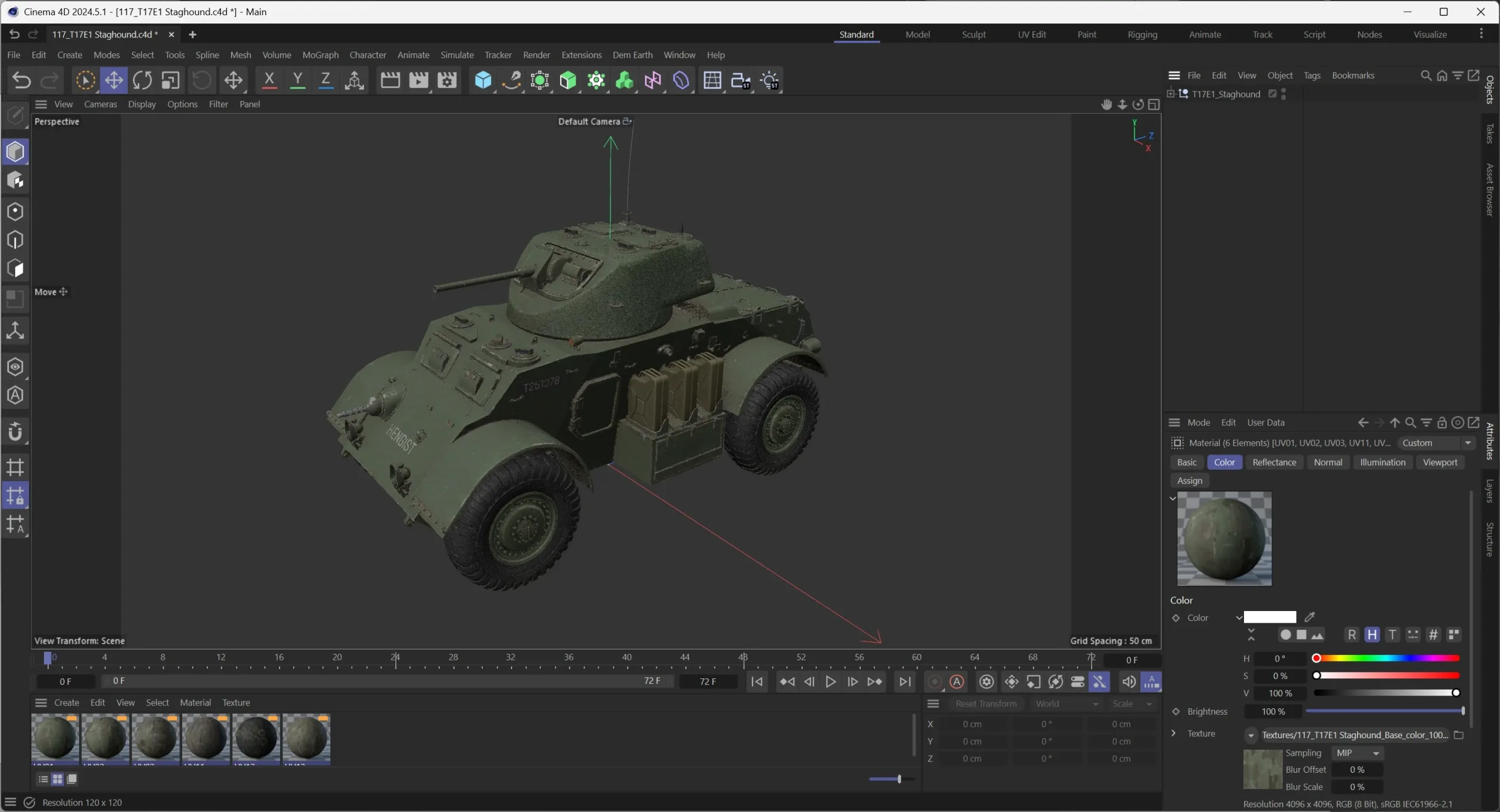This screenshot has width=1500, height=812.
Task: Add a Cube primitive from the toolbar
Action: click(x=483, y=80)
